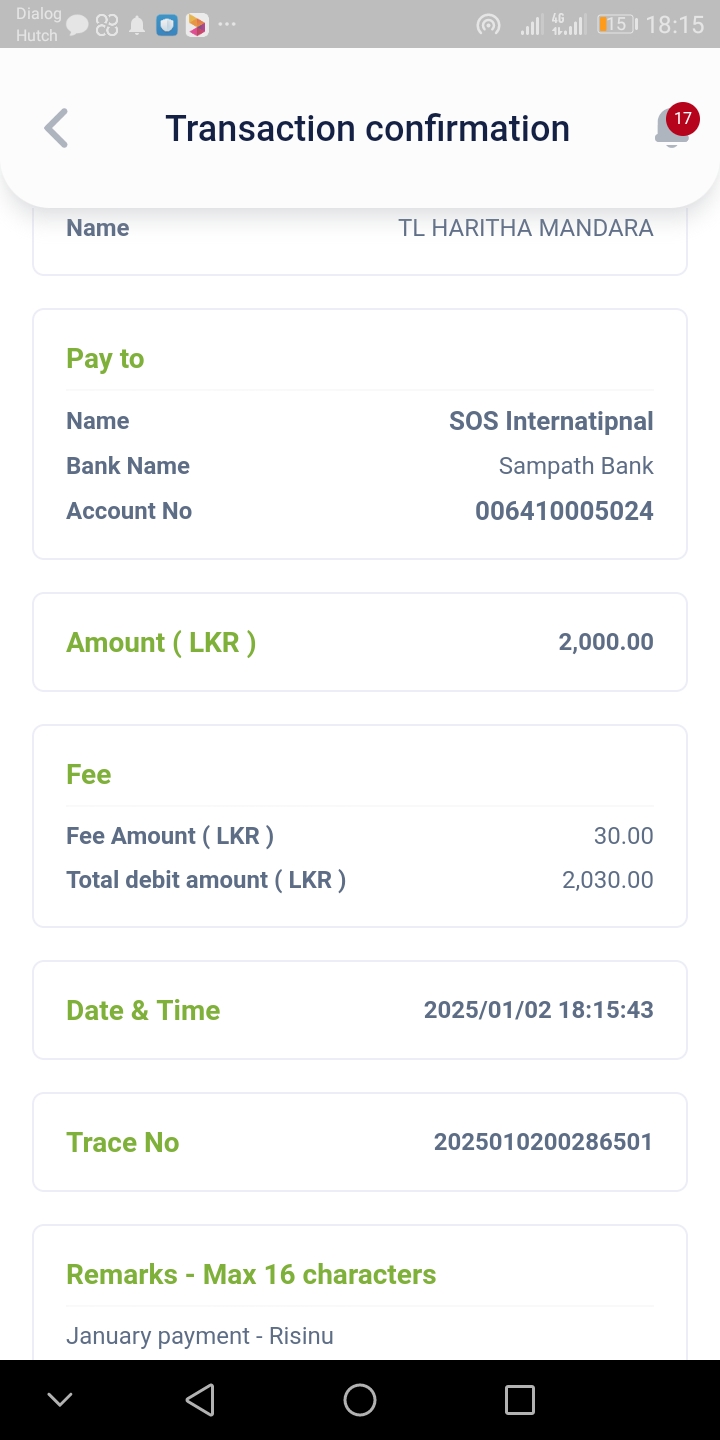Tap the payee name SOS Internatipnal
Image resolution: width=720 pixels, height=1440 pixels.
pyautogui.click(x=551, y=421)
